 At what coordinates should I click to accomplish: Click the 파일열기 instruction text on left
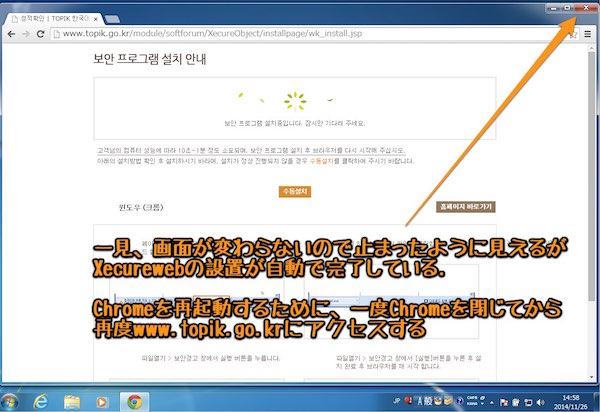tap(210, 358)
